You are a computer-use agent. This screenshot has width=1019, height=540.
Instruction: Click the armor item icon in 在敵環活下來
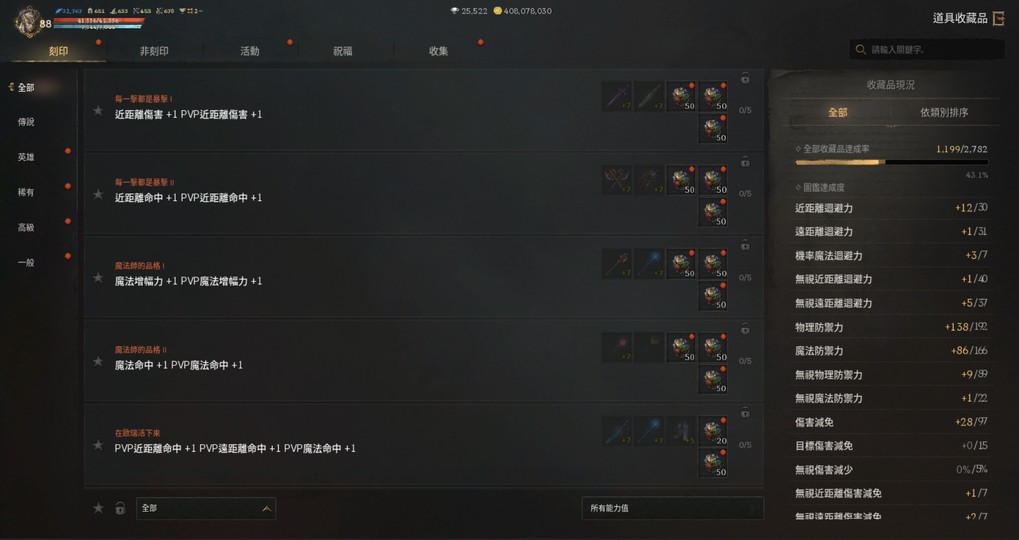coord(680,431)
